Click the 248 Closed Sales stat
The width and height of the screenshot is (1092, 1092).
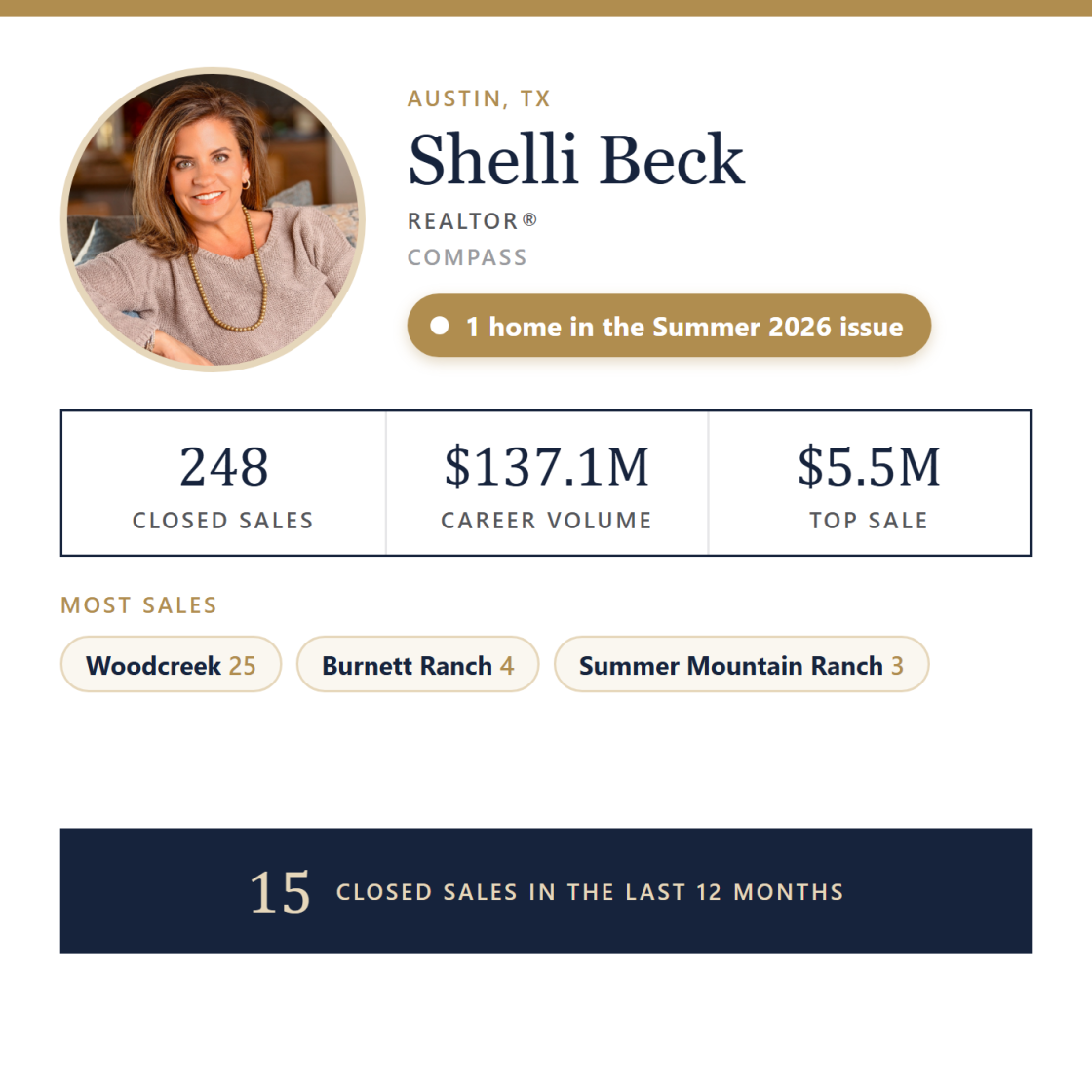(x=223, y=484)
